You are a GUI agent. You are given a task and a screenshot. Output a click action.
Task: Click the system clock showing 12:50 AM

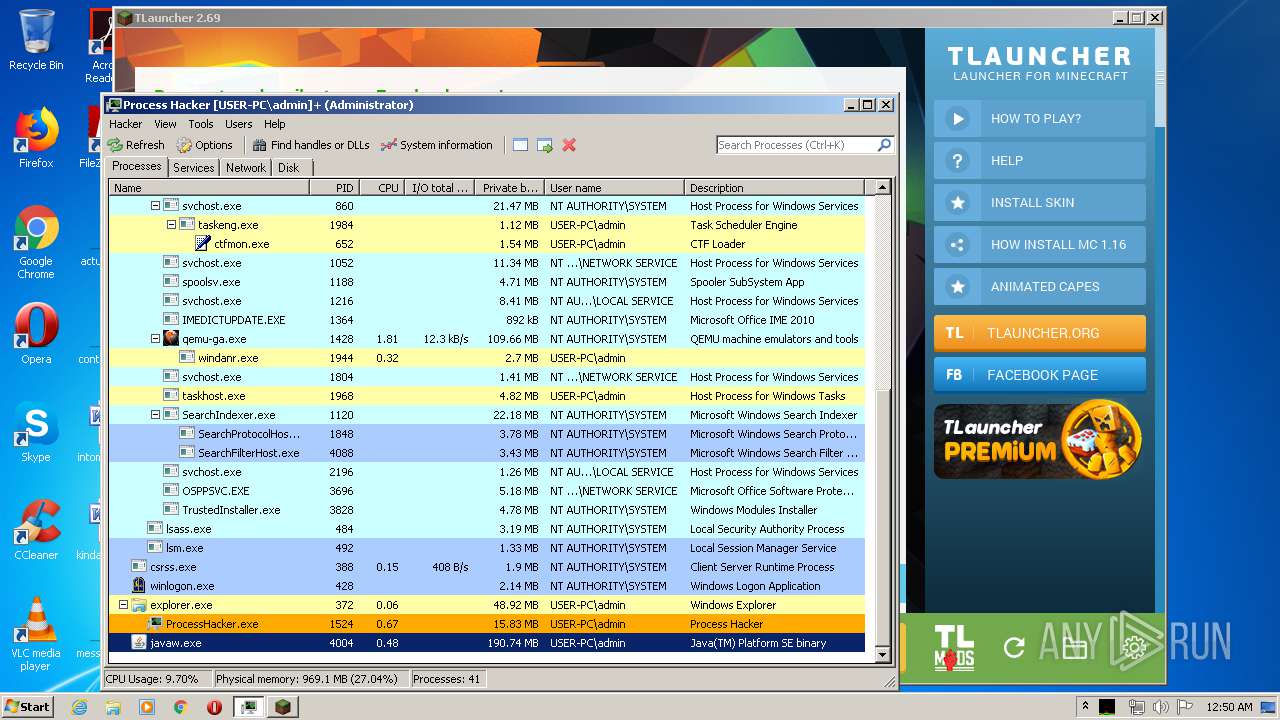[1230, 707]
